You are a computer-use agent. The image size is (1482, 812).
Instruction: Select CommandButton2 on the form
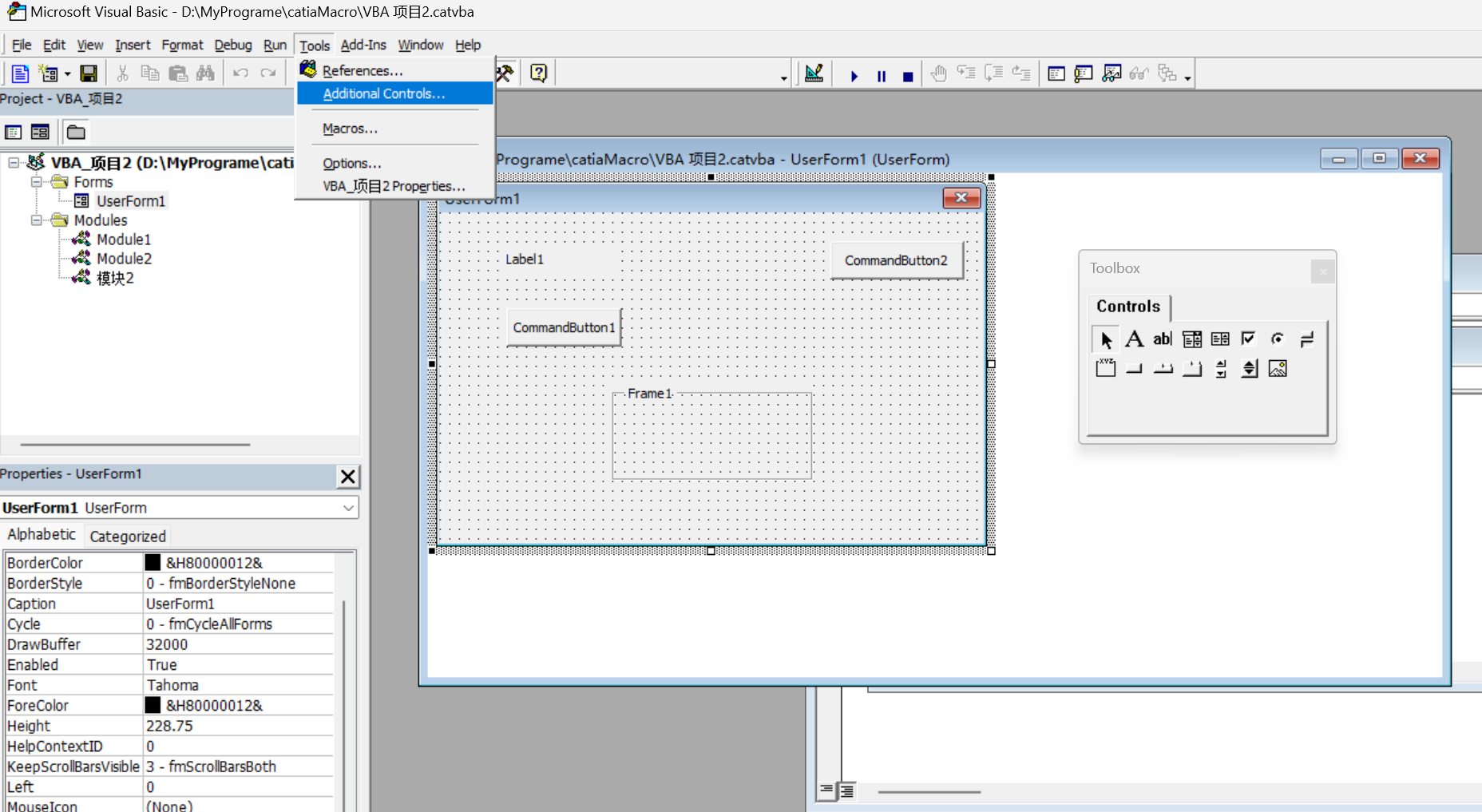(x=896, y=260)
